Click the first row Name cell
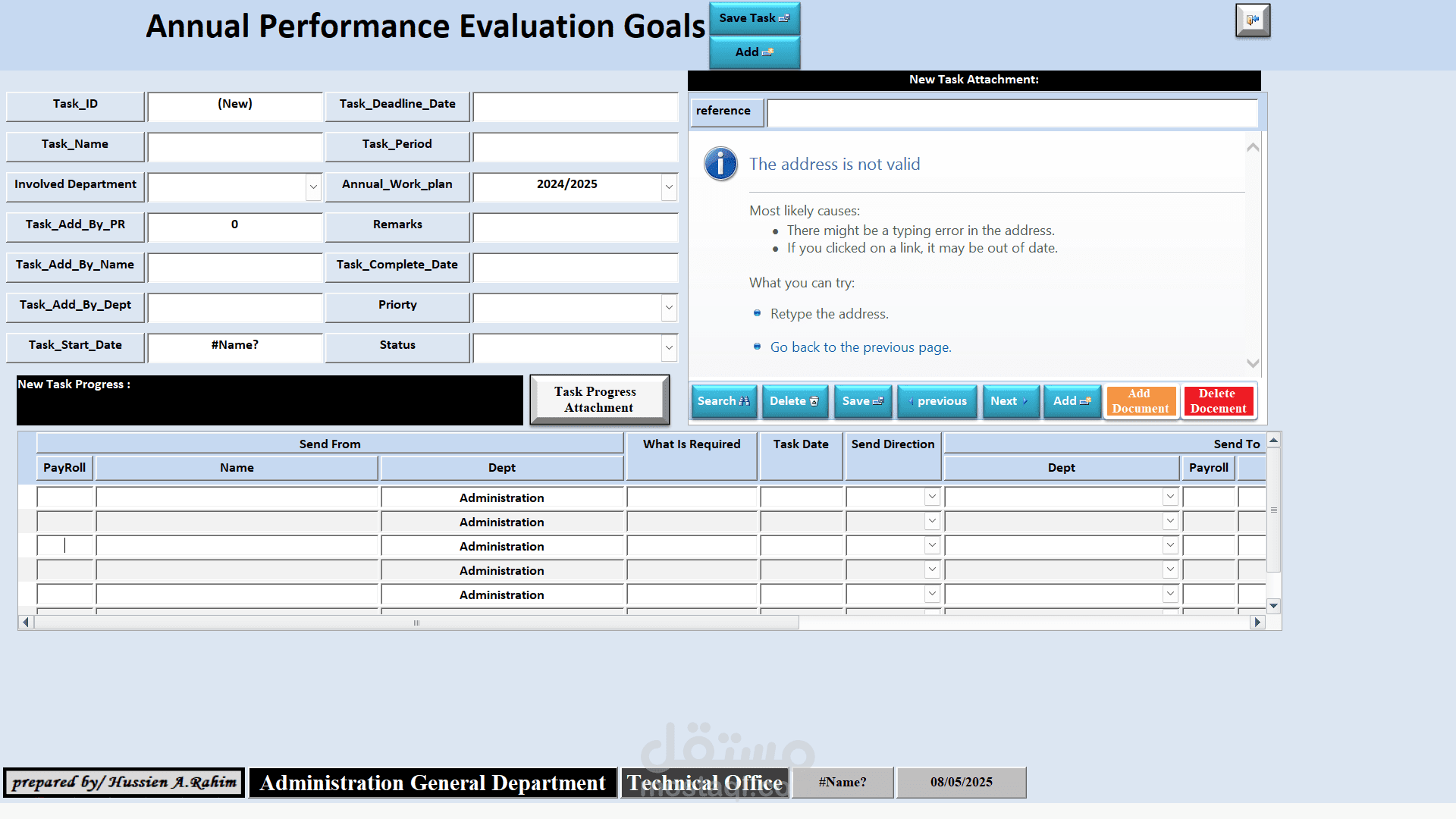 (237, 497)
